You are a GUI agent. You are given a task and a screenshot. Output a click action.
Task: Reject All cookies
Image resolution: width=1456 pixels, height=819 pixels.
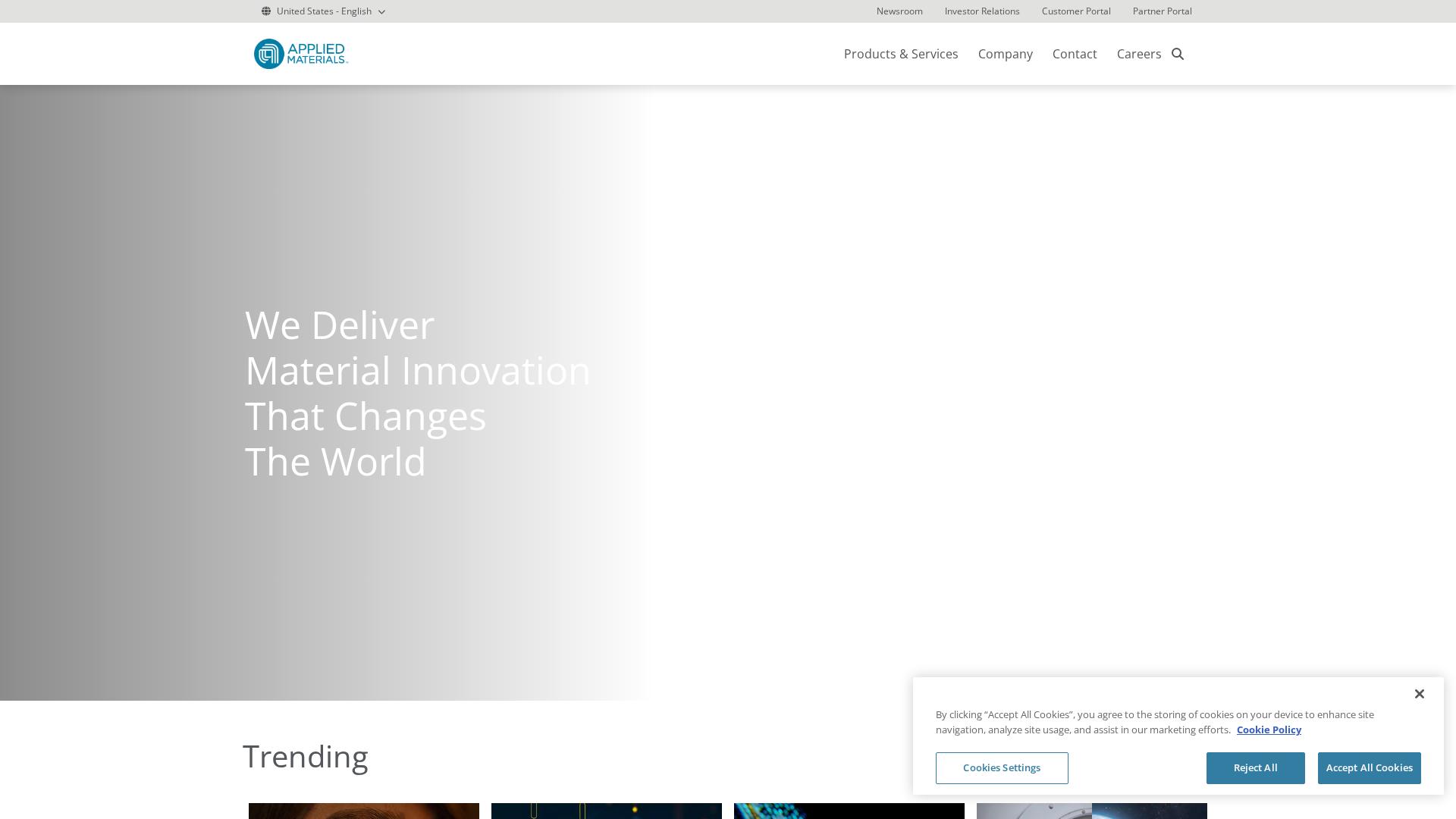1256,768
